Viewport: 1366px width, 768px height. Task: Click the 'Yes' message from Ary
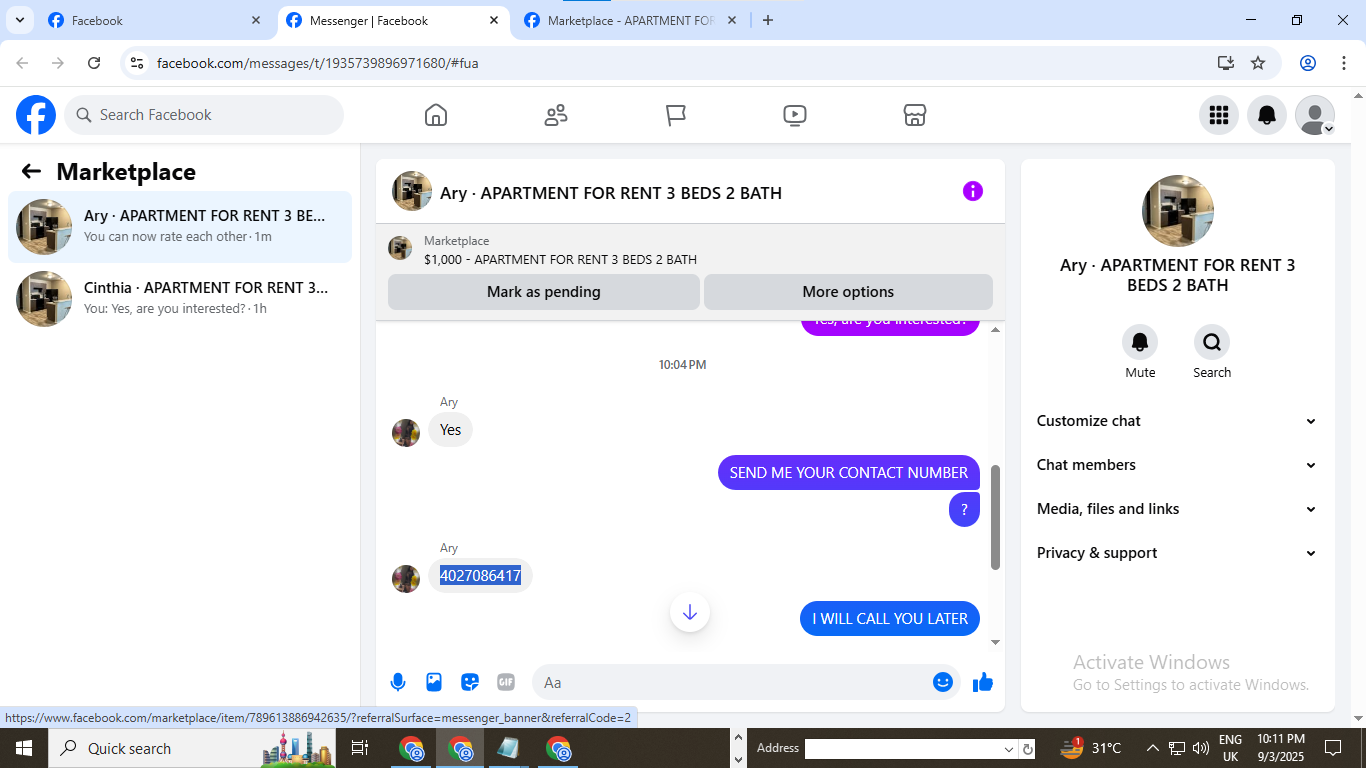tap(451, 430)
